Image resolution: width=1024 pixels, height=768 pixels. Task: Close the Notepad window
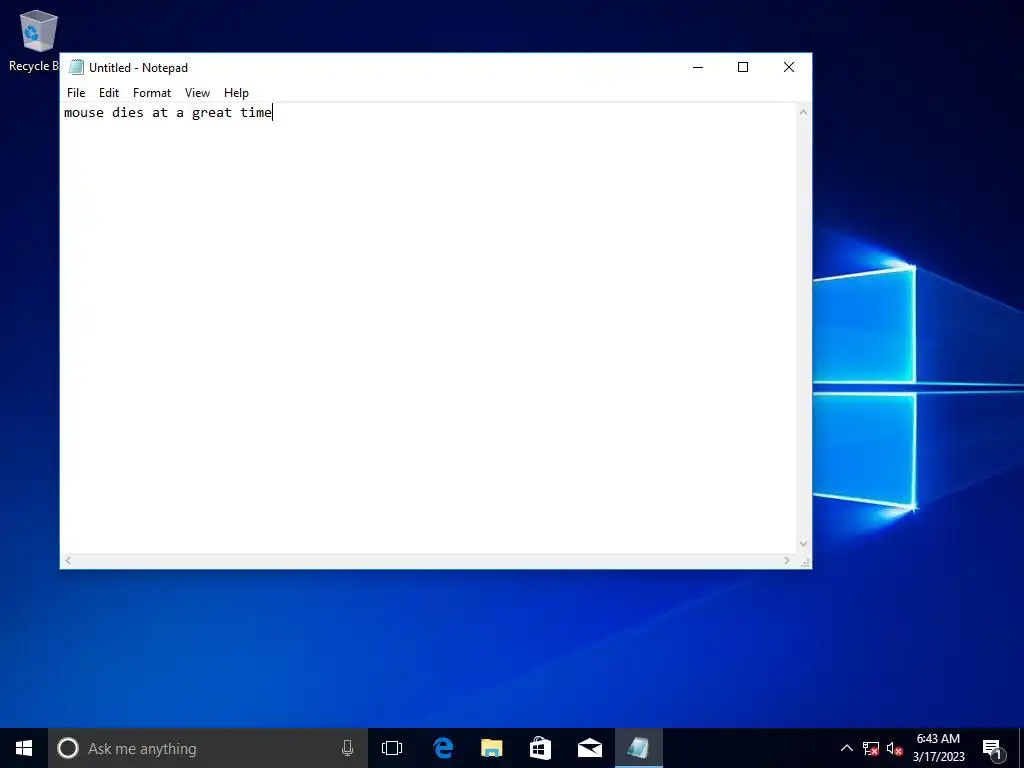coord(789,67)
